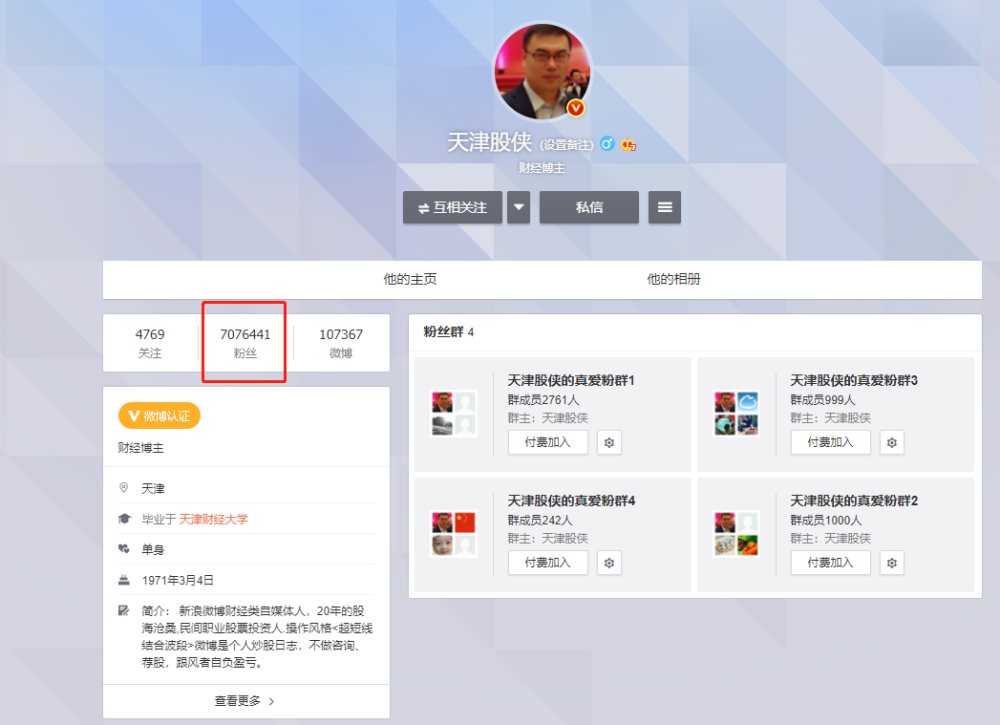
Task: Click 付费加入 for 真爱粉群3
Action: tap(830, 443)
